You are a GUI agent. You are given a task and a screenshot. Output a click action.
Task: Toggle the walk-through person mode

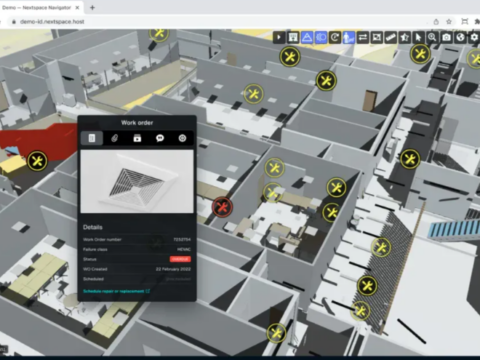(349, 37)
